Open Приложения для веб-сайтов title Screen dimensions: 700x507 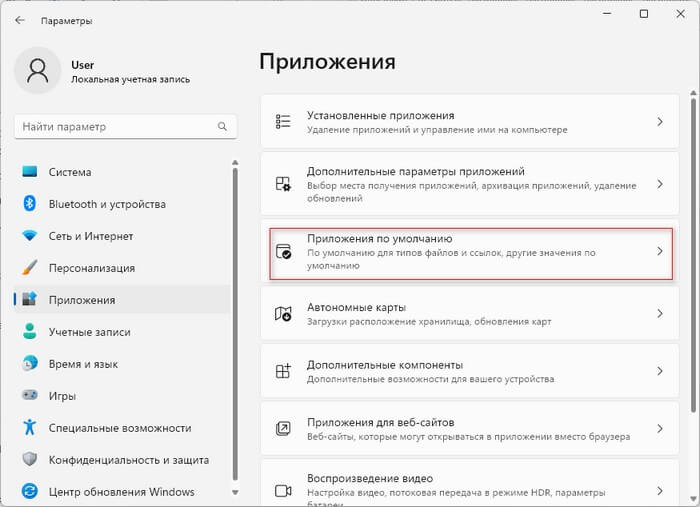[381, 422]
